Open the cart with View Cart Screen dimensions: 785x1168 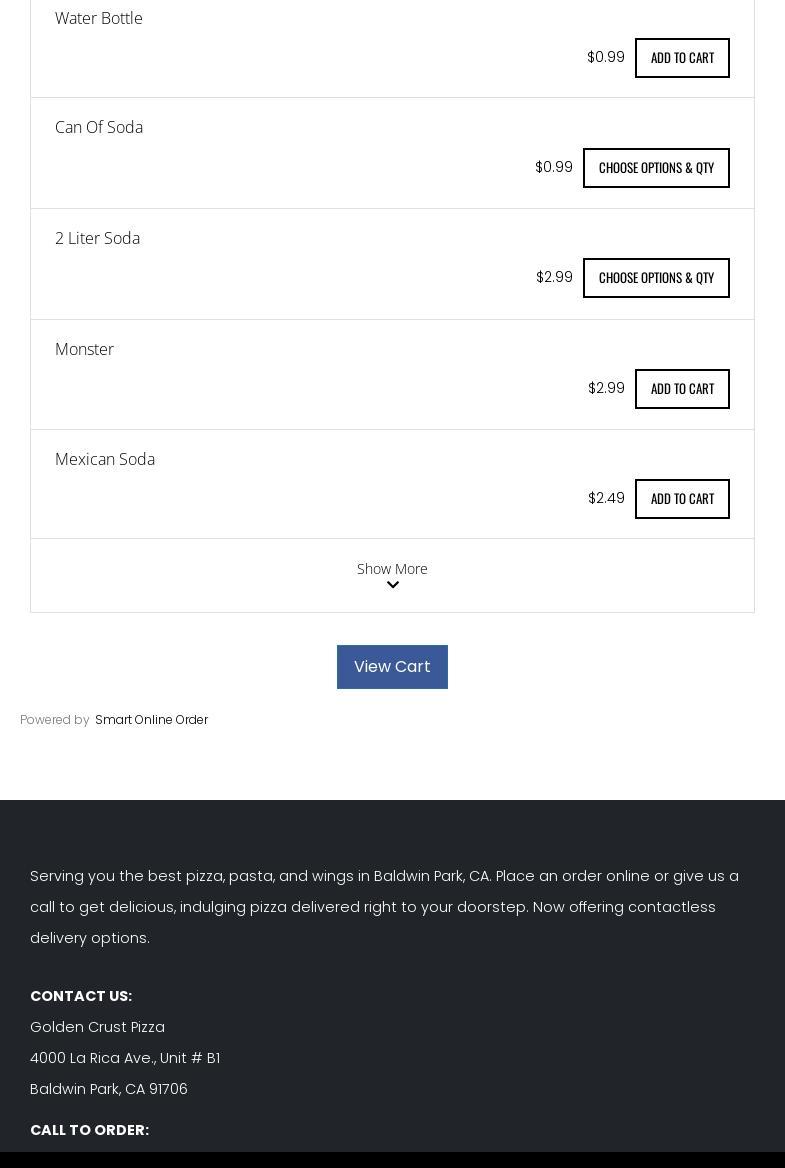pos(392,667)
